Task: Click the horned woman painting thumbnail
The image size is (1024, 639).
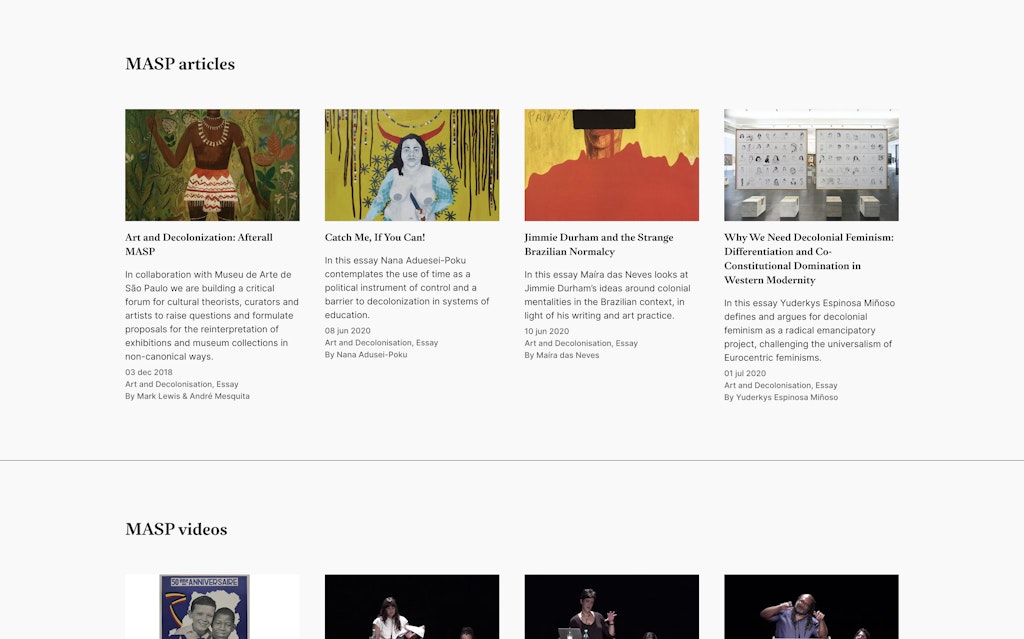Action: (411, 165)
